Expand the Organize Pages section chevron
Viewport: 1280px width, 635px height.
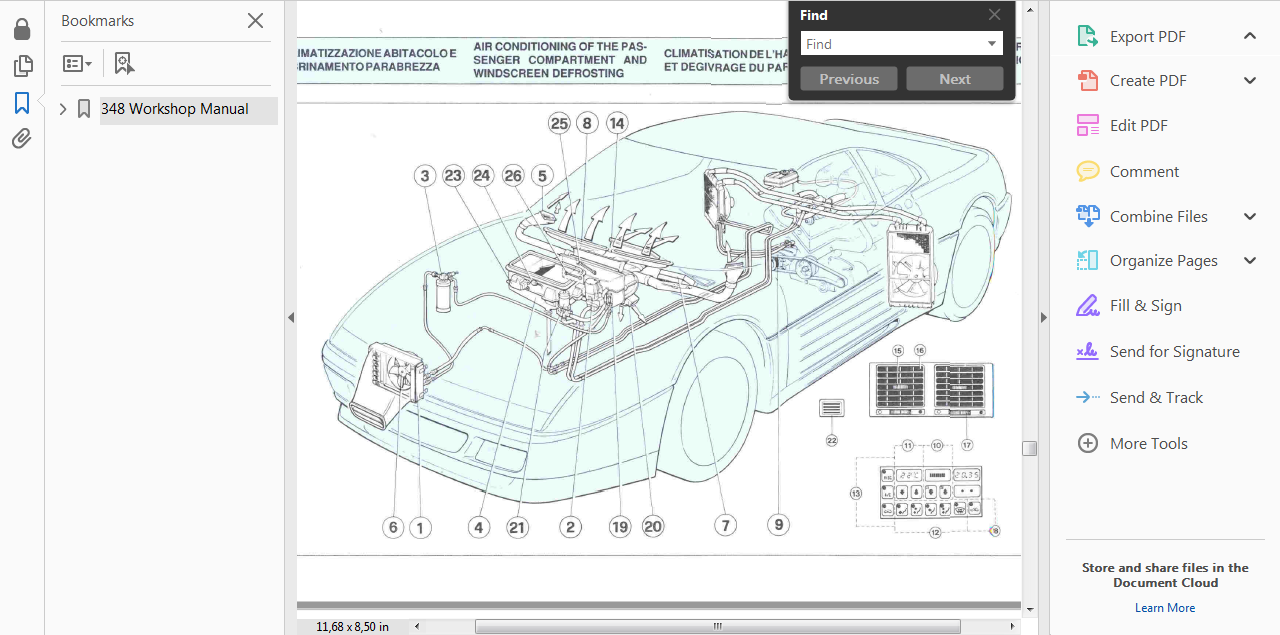coord(1250,261)
